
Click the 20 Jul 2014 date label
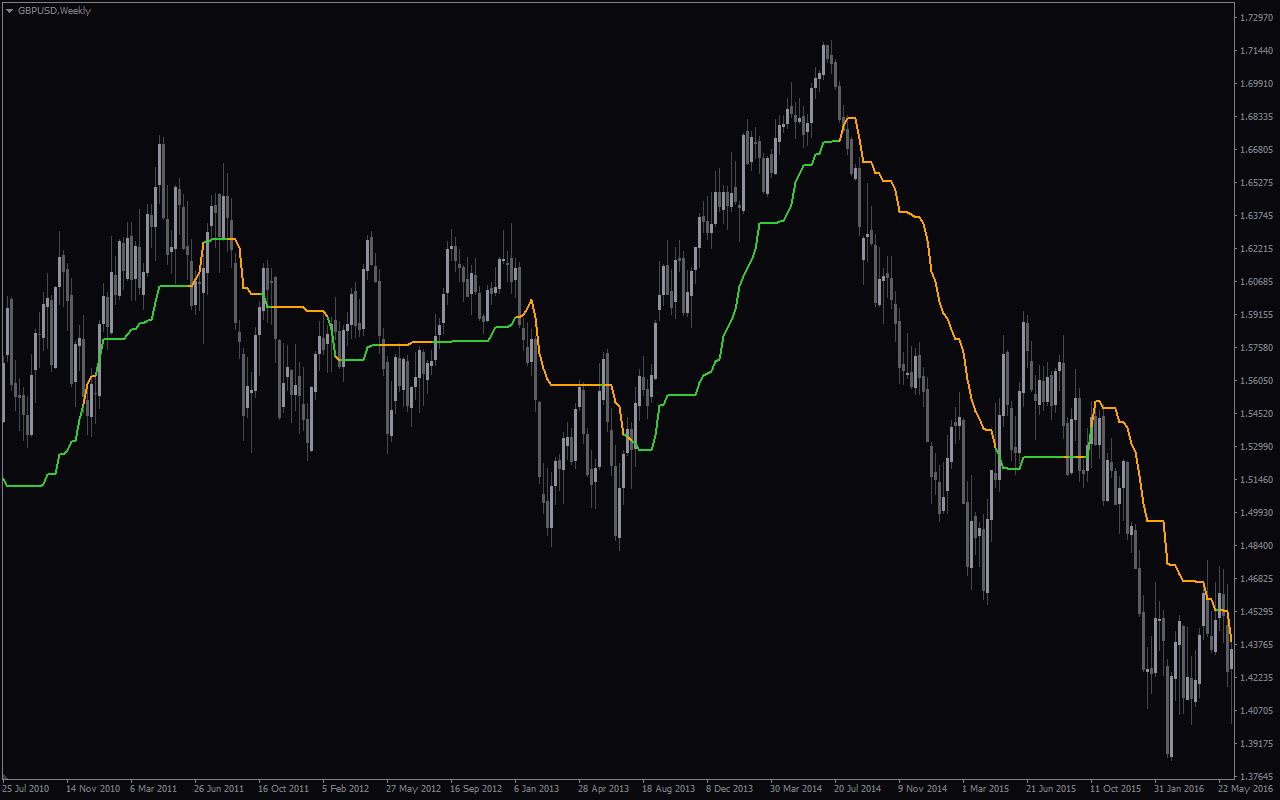point(858,789)
